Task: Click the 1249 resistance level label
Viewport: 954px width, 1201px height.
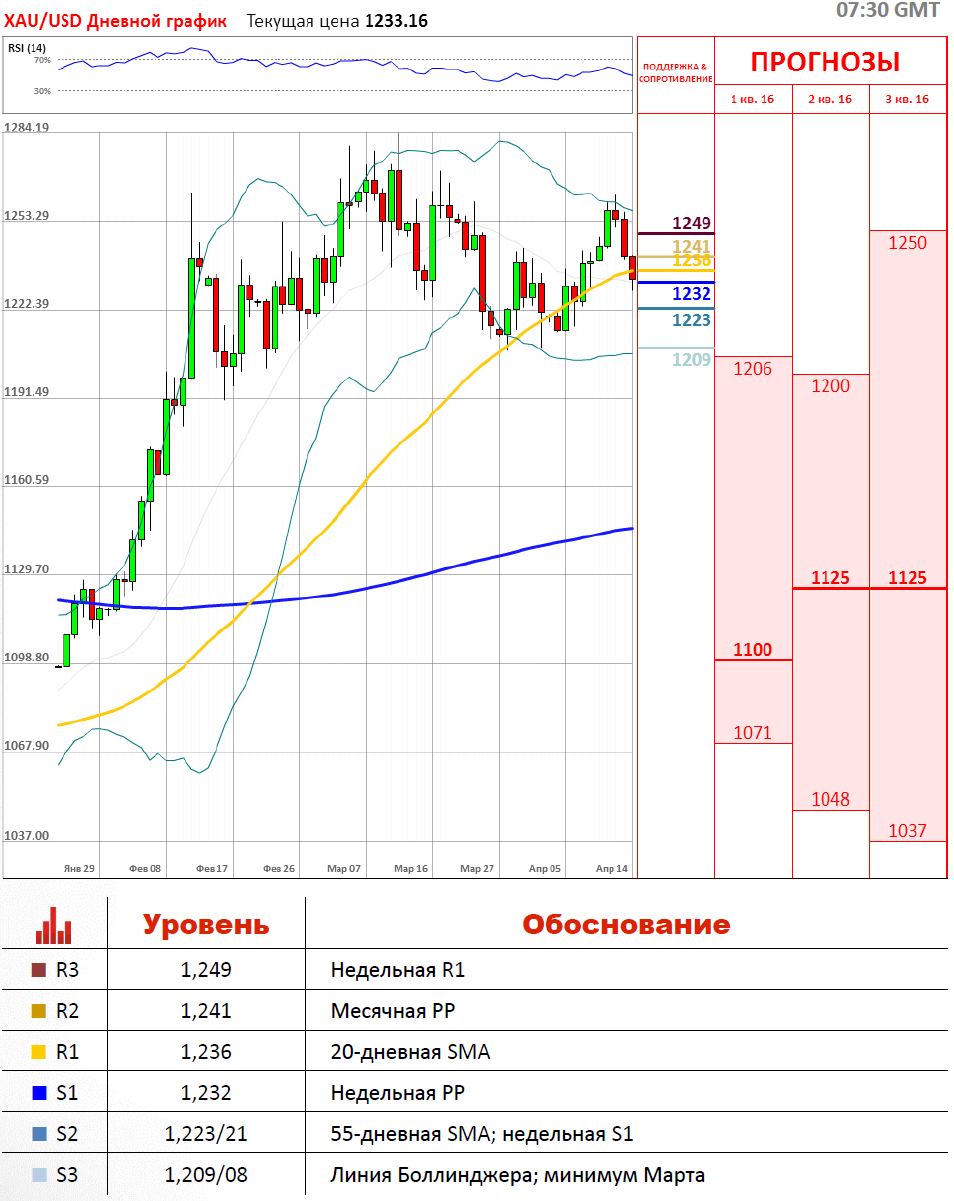Action: tap(691, 223)
